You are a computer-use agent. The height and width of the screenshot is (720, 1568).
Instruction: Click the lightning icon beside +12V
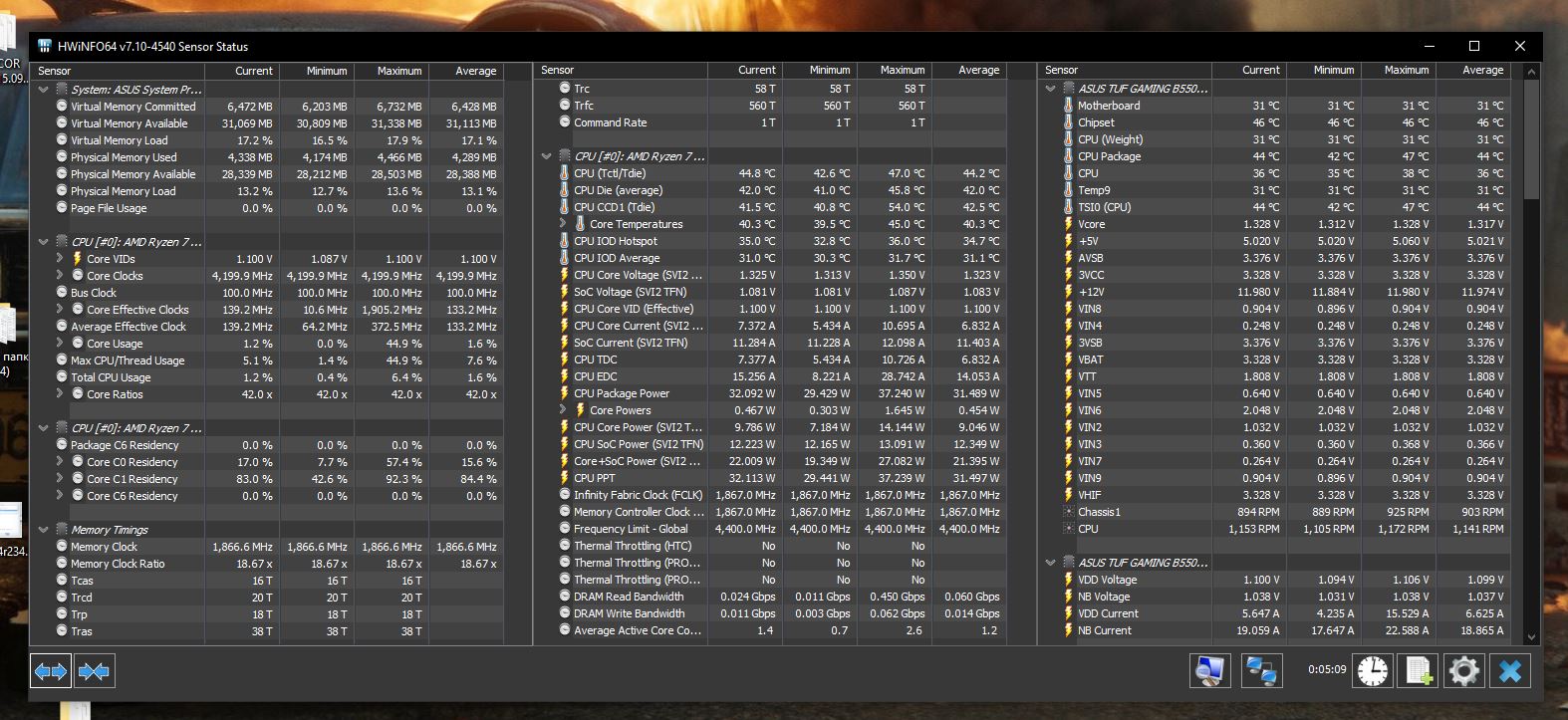[1069, 292]
